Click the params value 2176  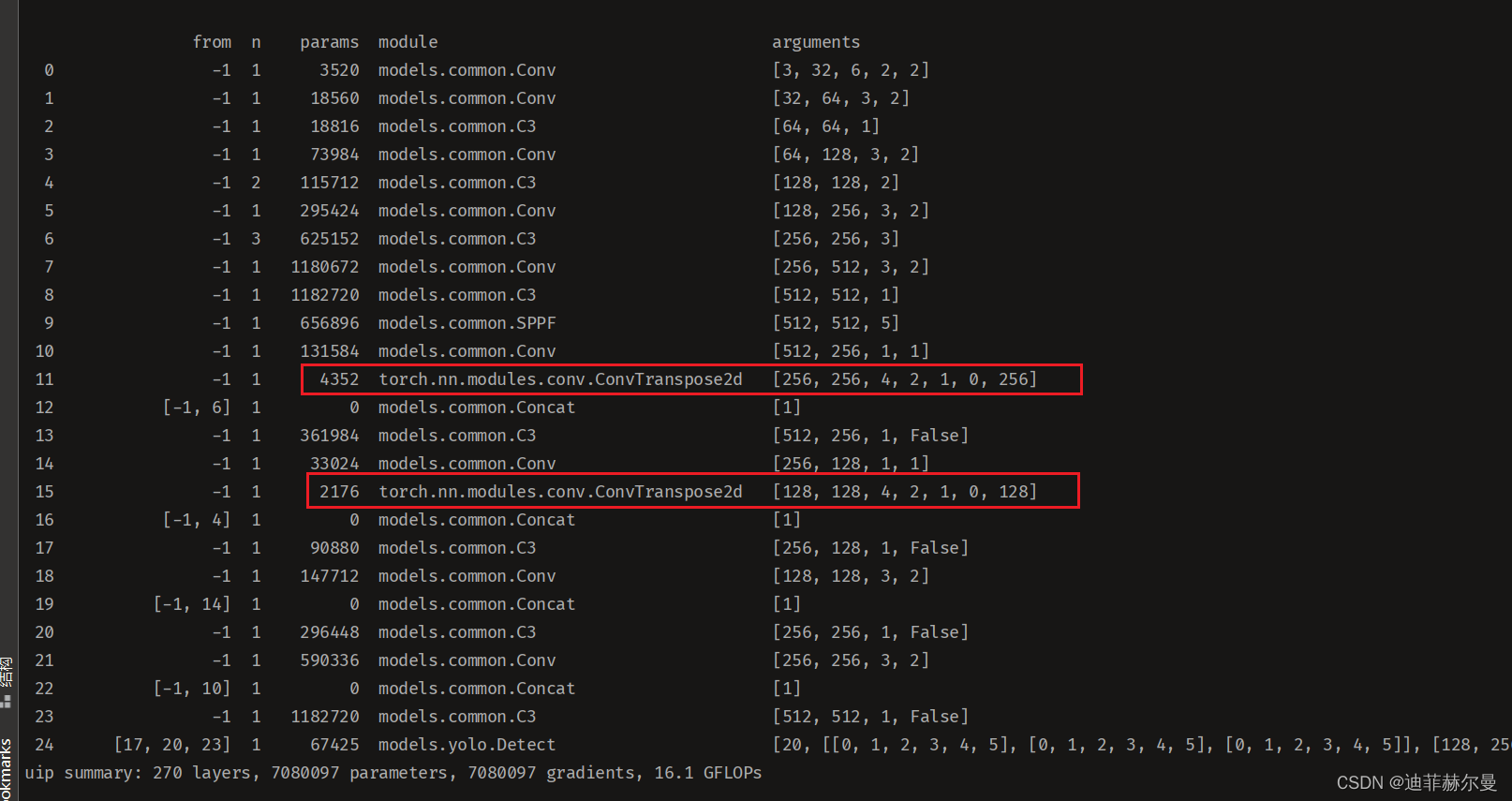339,492
